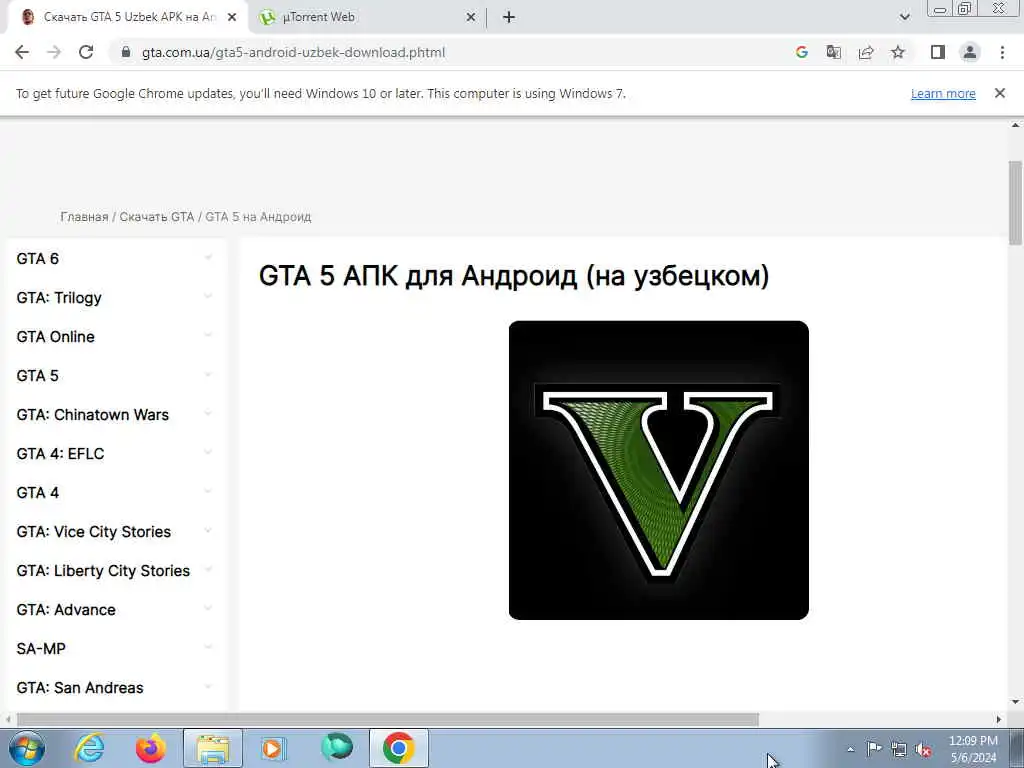Dismiss the Chrome updates notification bar

1000,93
